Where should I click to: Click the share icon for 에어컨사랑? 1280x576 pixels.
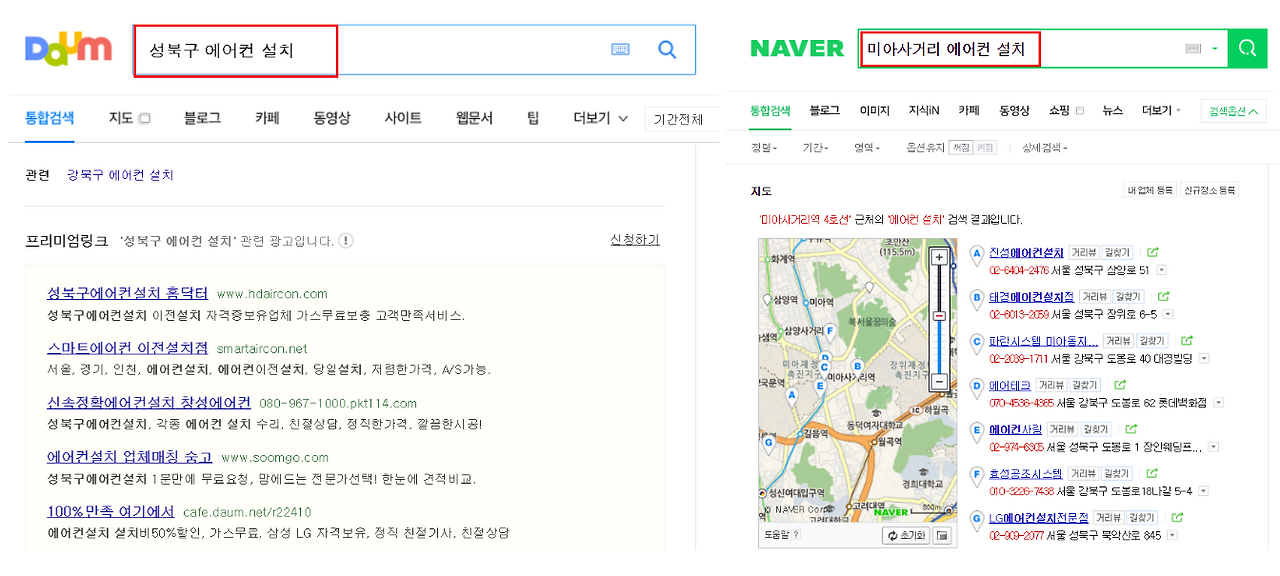point(1129,429)
